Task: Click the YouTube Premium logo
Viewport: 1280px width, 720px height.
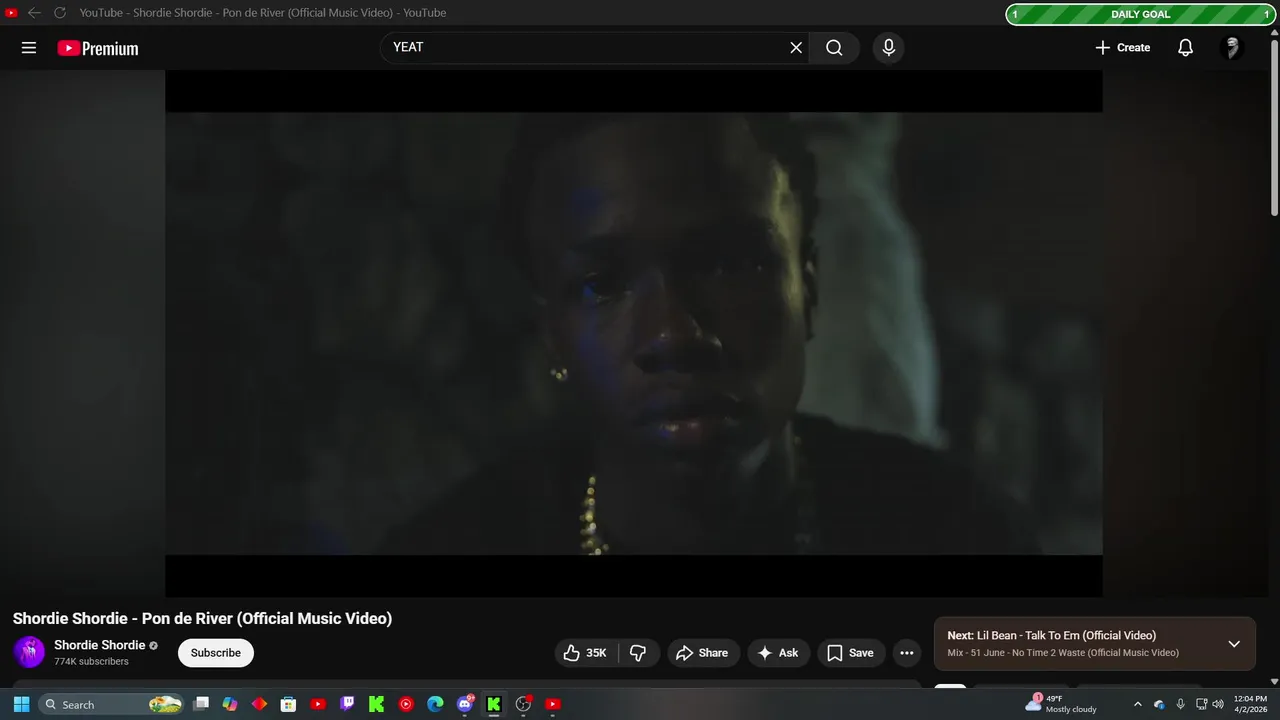Action: pos(98,48)
